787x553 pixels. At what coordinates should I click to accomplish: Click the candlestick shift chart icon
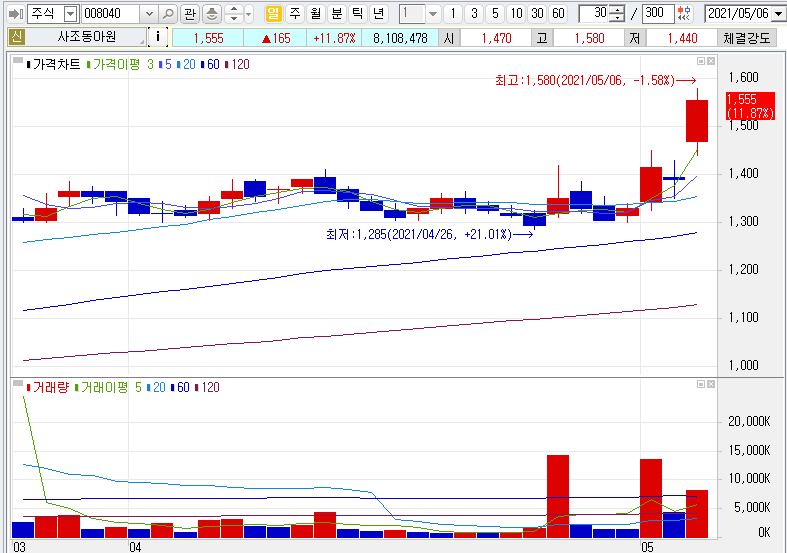pos(683,14)
